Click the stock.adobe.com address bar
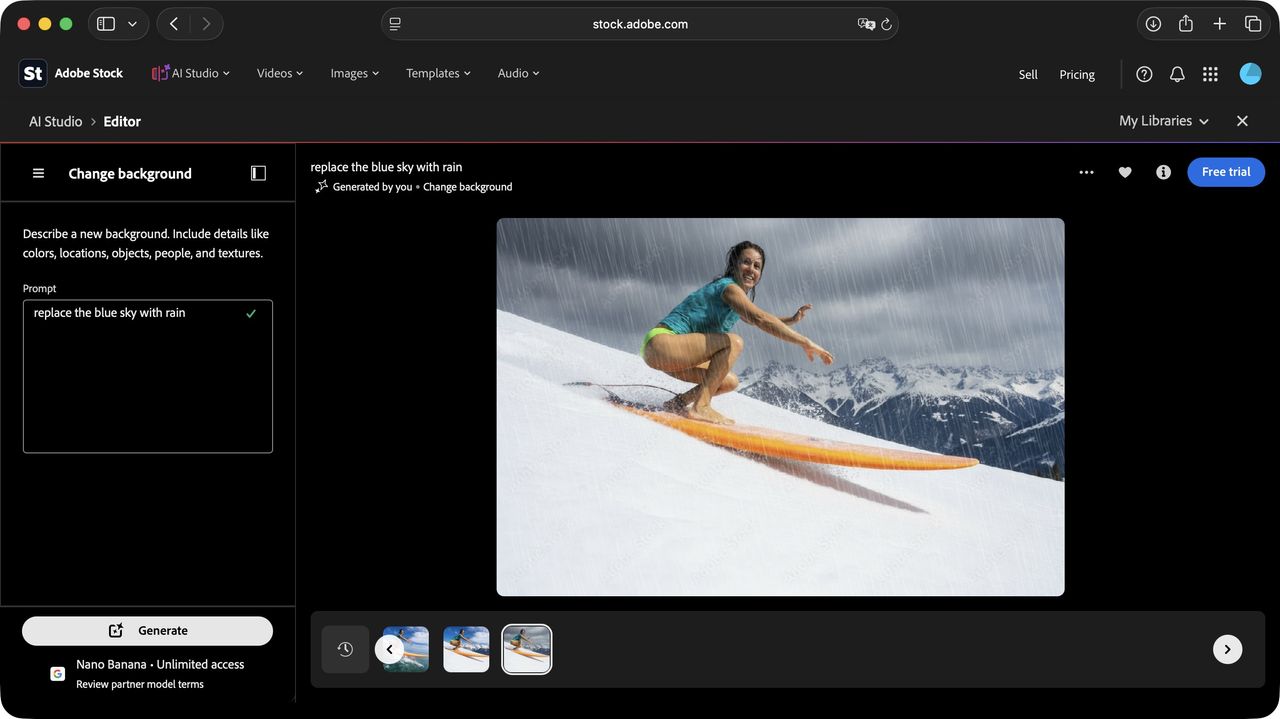 (x=640, y=24)
